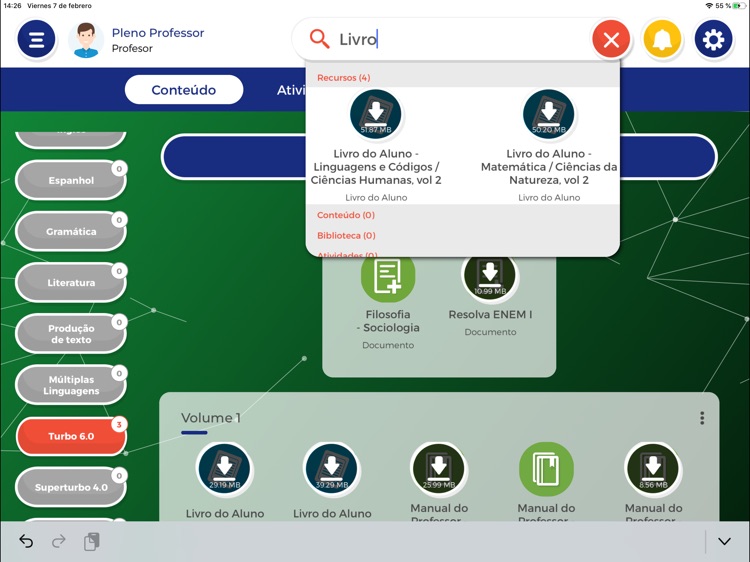This screenshot has width=750, height=562.
Task: Select the Conteúdo tab
Action: click(x=184, y=90)
